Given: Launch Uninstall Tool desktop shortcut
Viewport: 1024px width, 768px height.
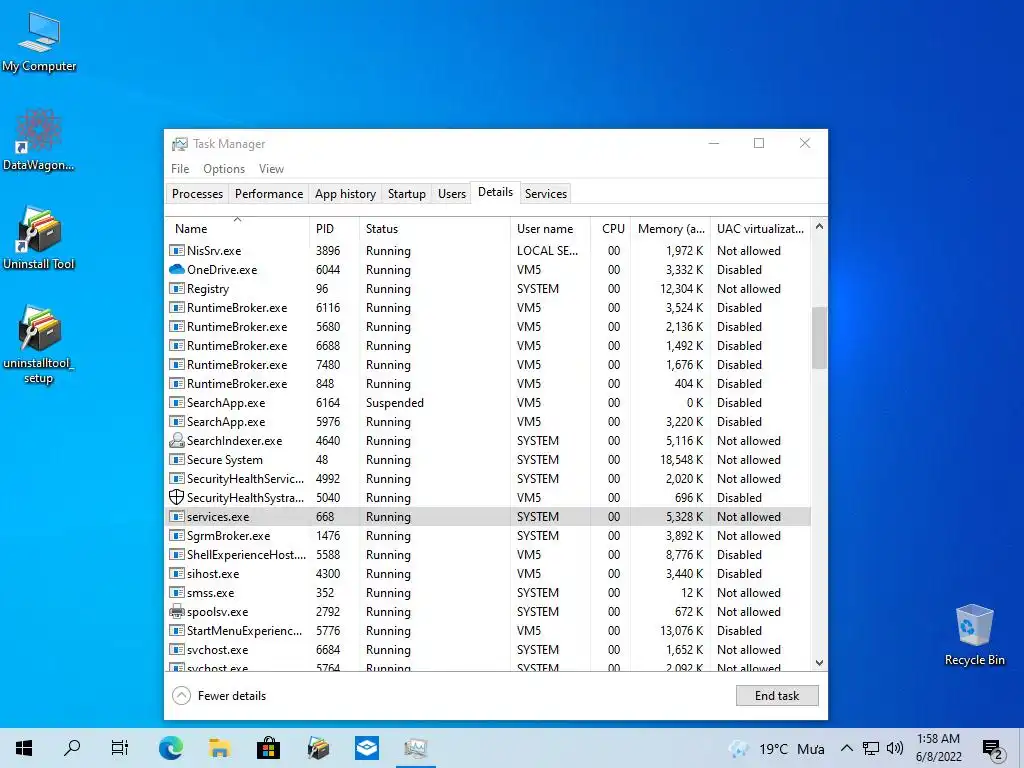Looking at the screenshot, I should [x=39, y=238].
